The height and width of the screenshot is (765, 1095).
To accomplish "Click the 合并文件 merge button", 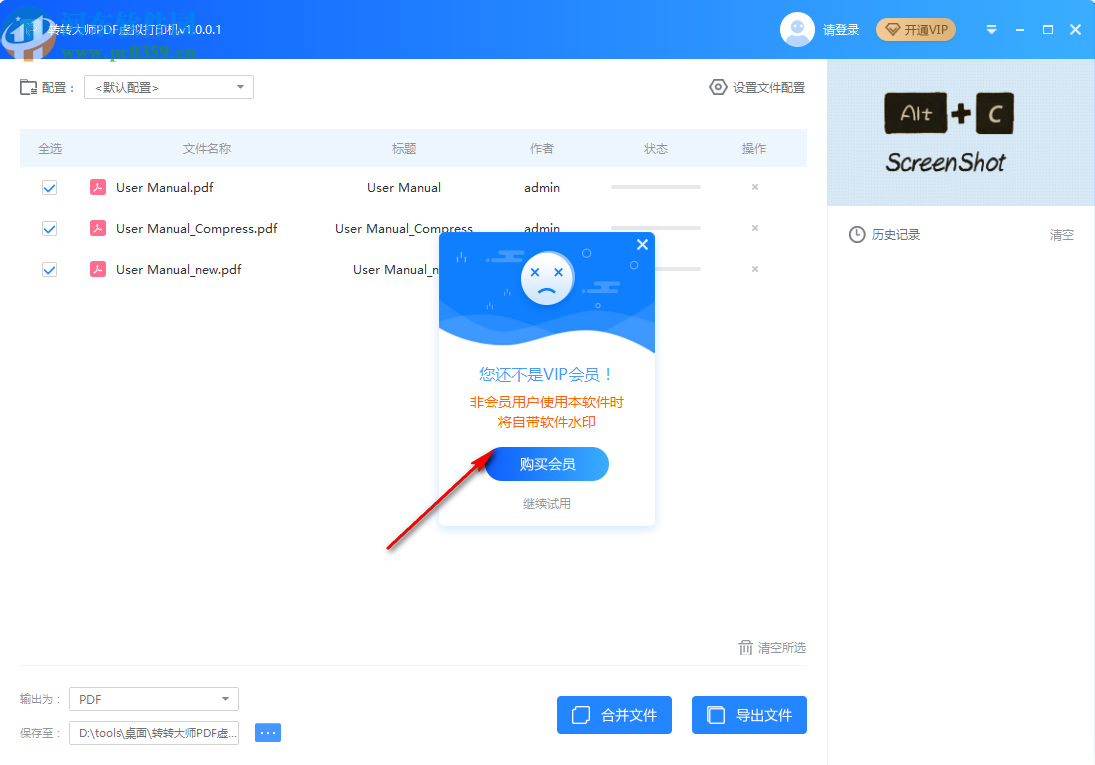I will tap(615, 715).
